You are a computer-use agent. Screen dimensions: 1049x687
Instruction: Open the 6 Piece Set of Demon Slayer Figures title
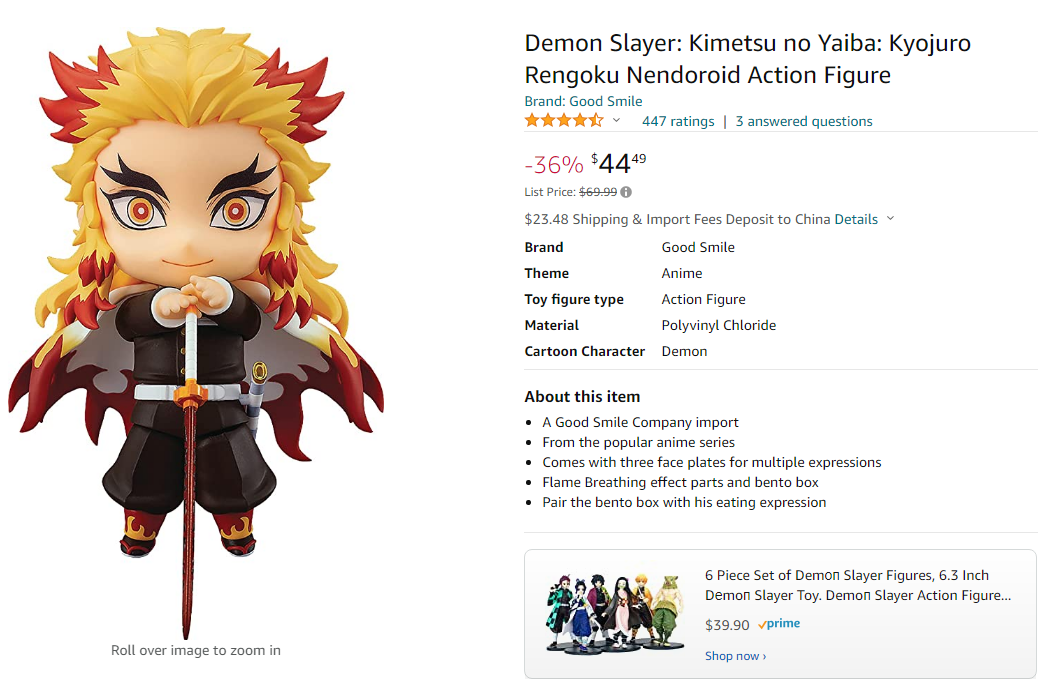(857, 585)
